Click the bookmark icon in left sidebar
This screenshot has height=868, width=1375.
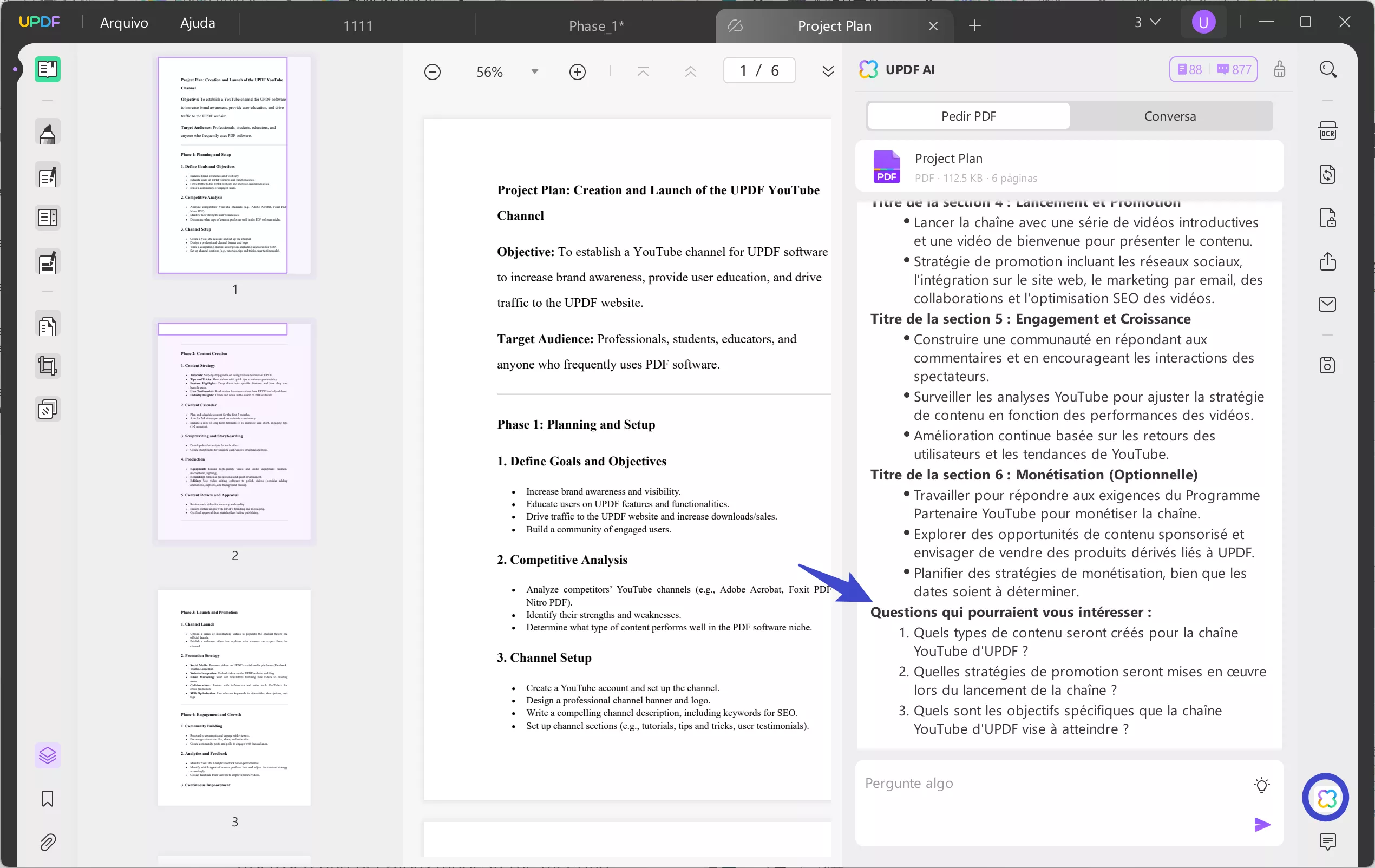coord(48,799)
